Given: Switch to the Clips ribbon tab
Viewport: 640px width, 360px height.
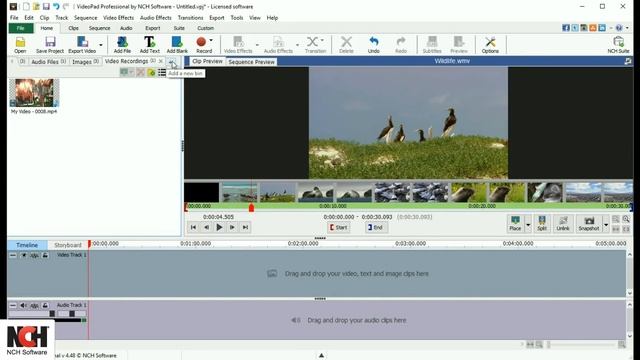Looking at the screenshot, I should [x=73, y=28].
